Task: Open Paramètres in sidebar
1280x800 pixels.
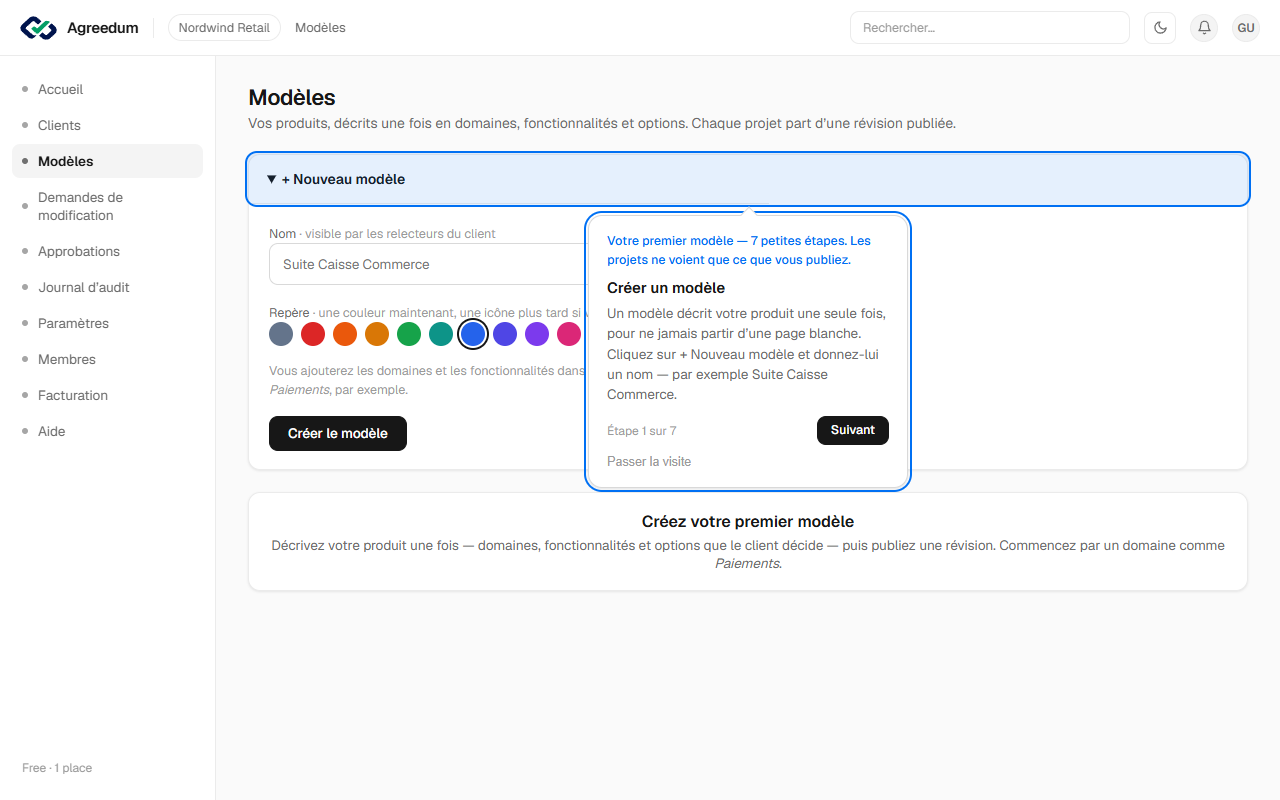Action: point(107,323)
